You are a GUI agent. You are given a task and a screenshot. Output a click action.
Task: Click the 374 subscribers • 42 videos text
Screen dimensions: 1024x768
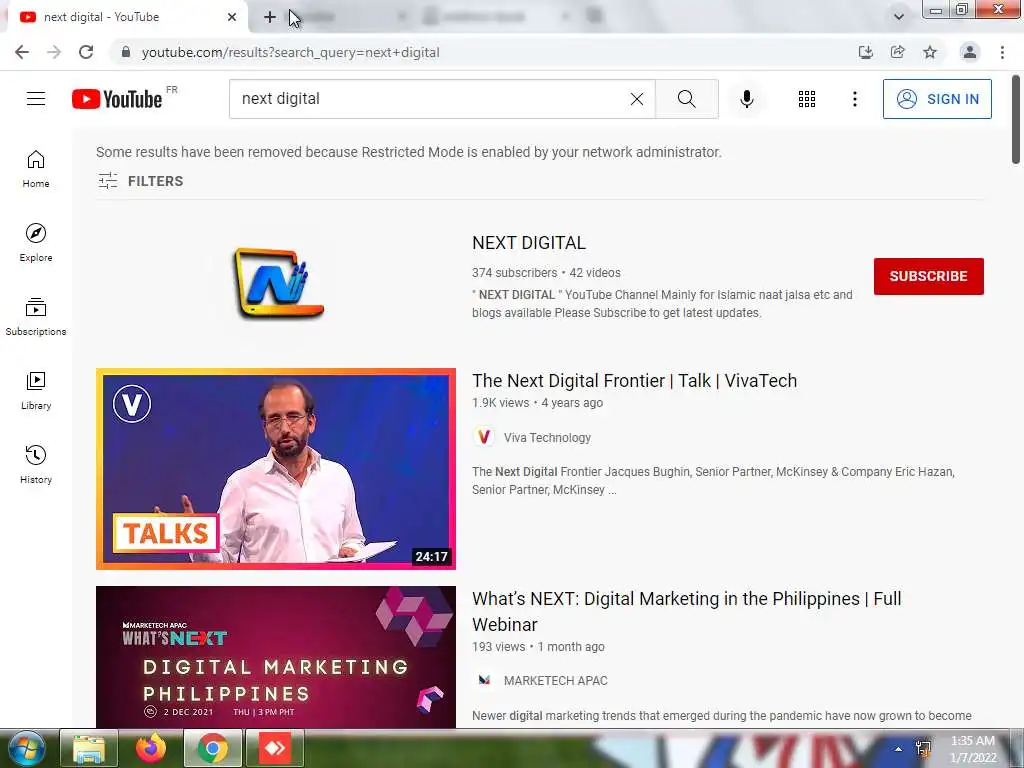(546, 273)
